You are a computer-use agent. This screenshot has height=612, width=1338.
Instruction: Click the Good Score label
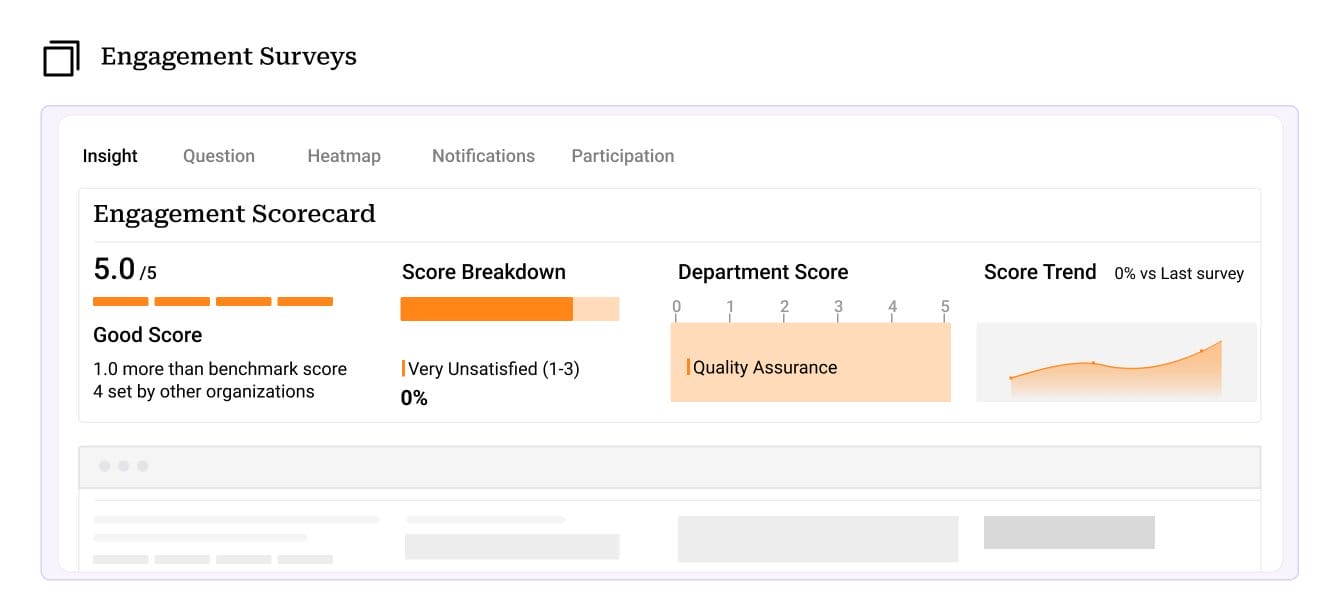(146, 334)
